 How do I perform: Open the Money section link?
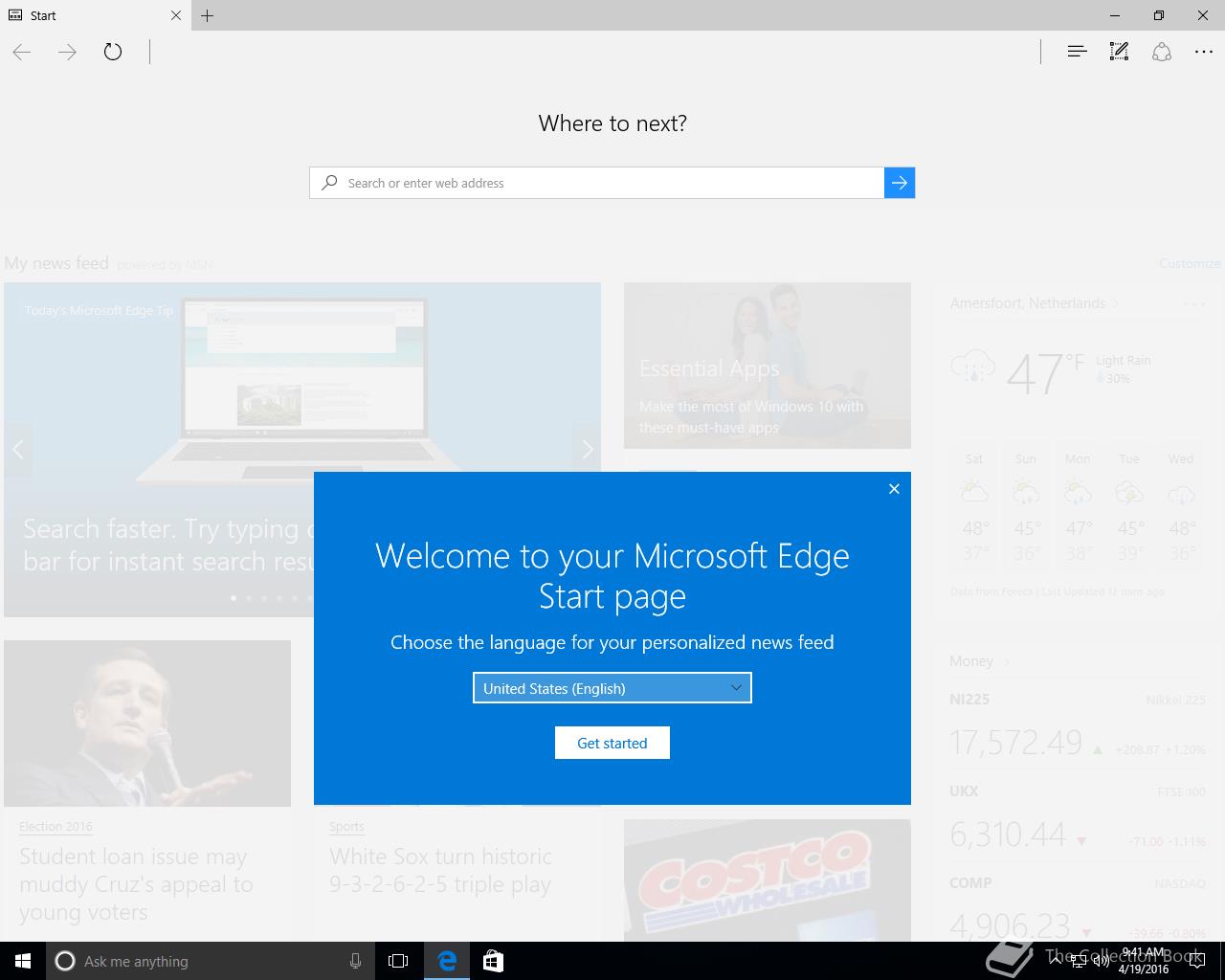(979, 661)
